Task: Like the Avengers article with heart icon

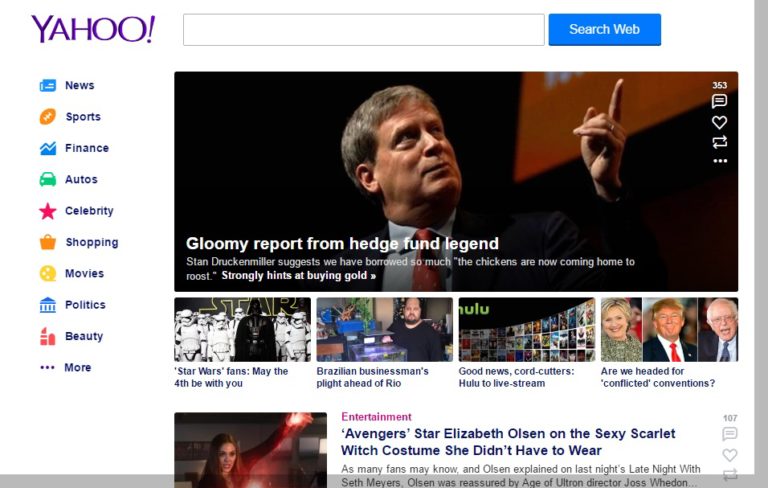Action: point(730,455)
